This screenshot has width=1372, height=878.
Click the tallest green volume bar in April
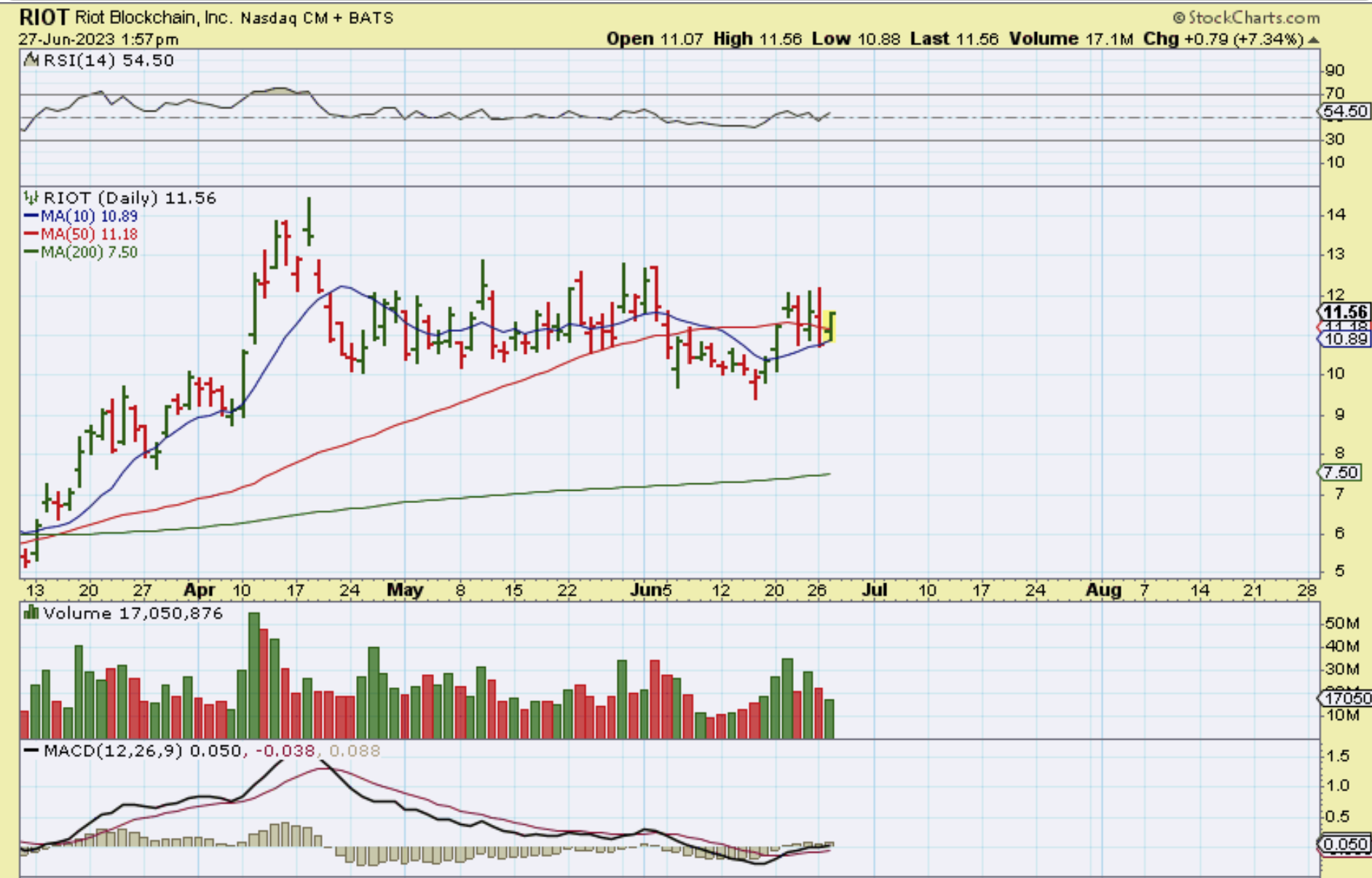254,676
